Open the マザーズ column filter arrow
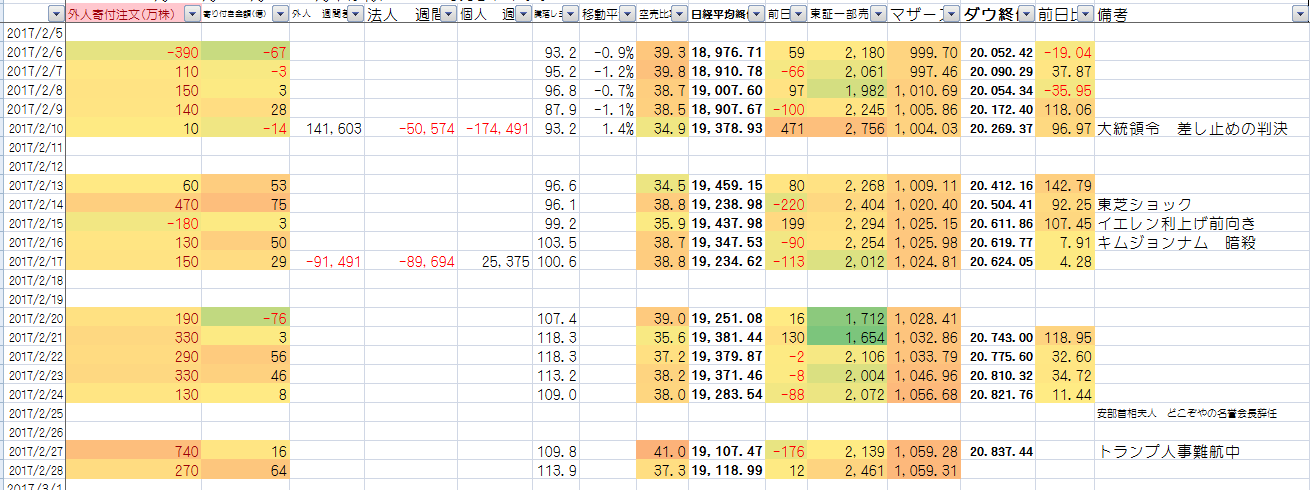The image size is (1310, 490). click(950, 15)
